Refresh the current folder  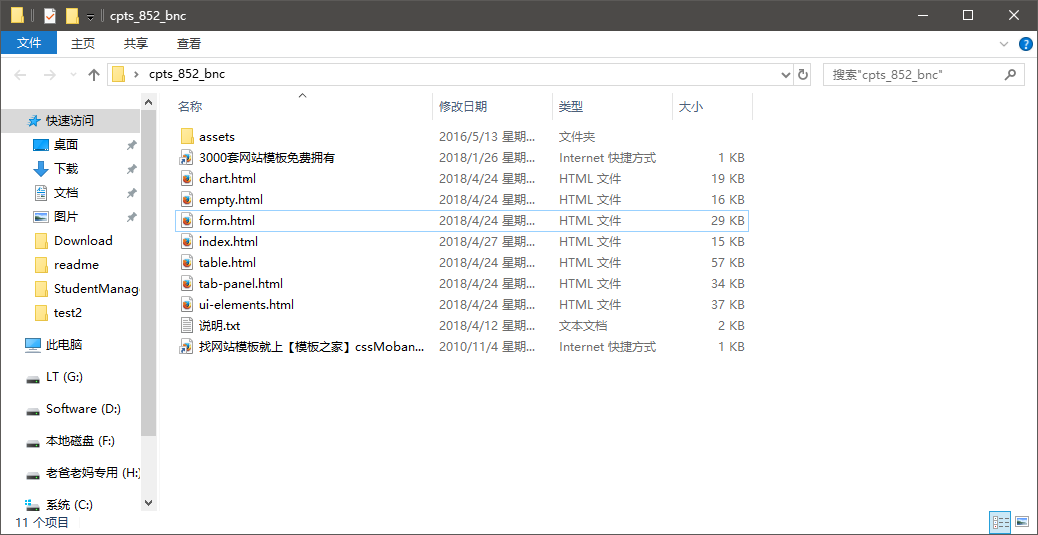point(802,74)
